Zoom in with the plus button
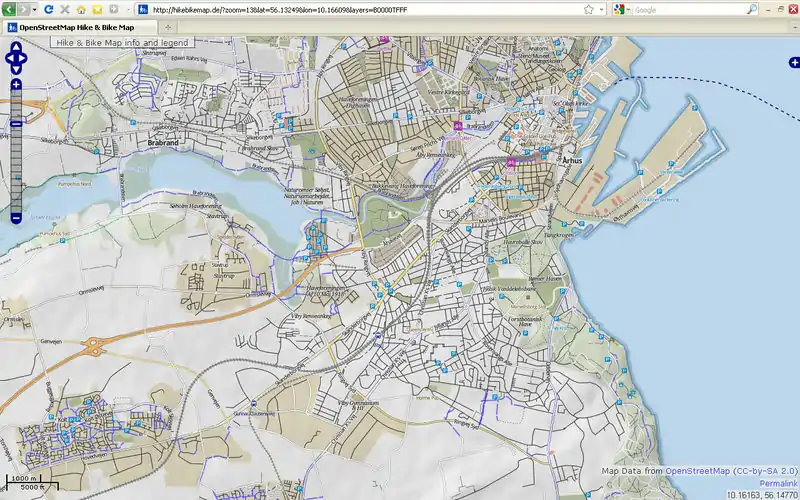 (16, 85)
